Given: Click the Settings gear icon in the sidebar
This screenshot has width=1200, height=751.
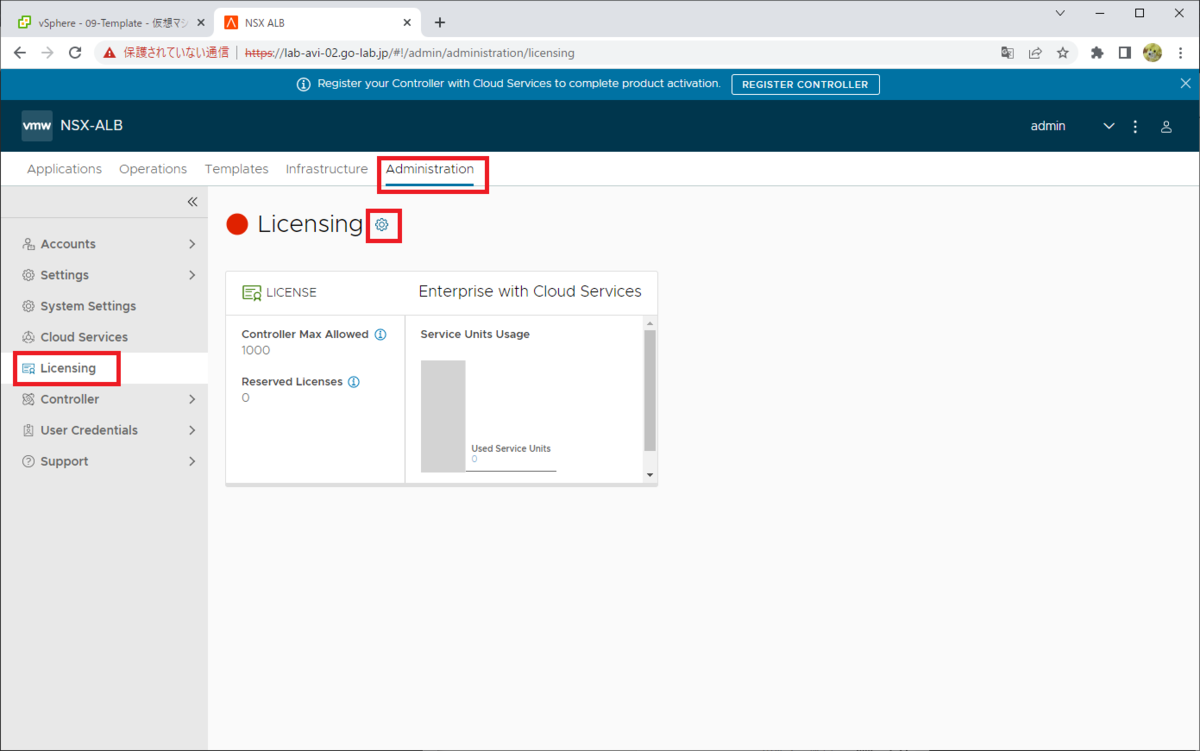Looking at the screenshot, I should pyautogui.click(x=29, y=275).
